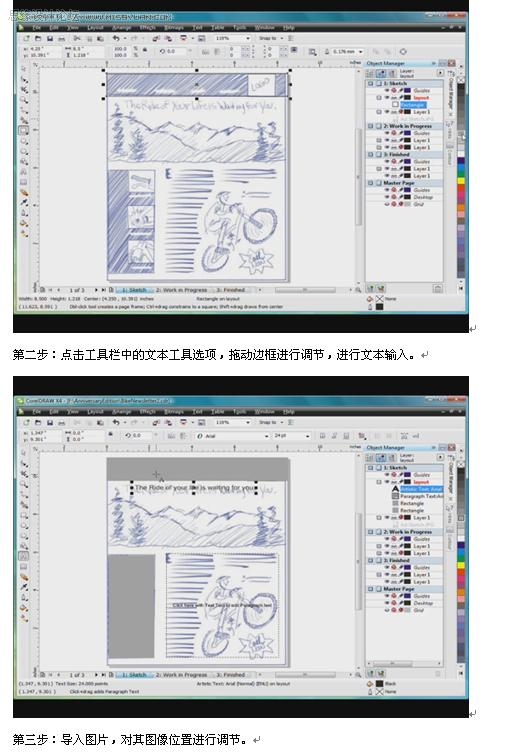Open Tools menu in second CorelDRAW screenshot

(239, 412)
